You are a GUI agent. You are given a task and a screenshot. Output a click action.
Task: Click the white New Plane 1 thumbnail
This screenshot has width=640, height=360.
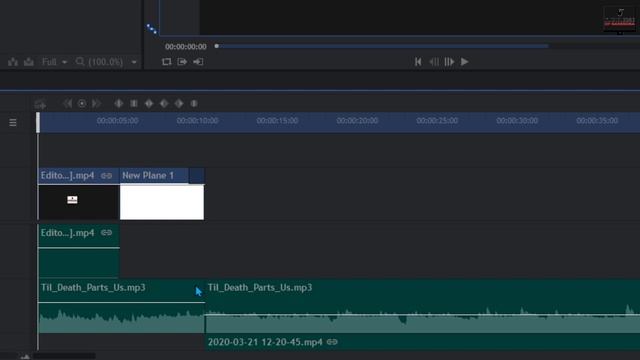162,202
